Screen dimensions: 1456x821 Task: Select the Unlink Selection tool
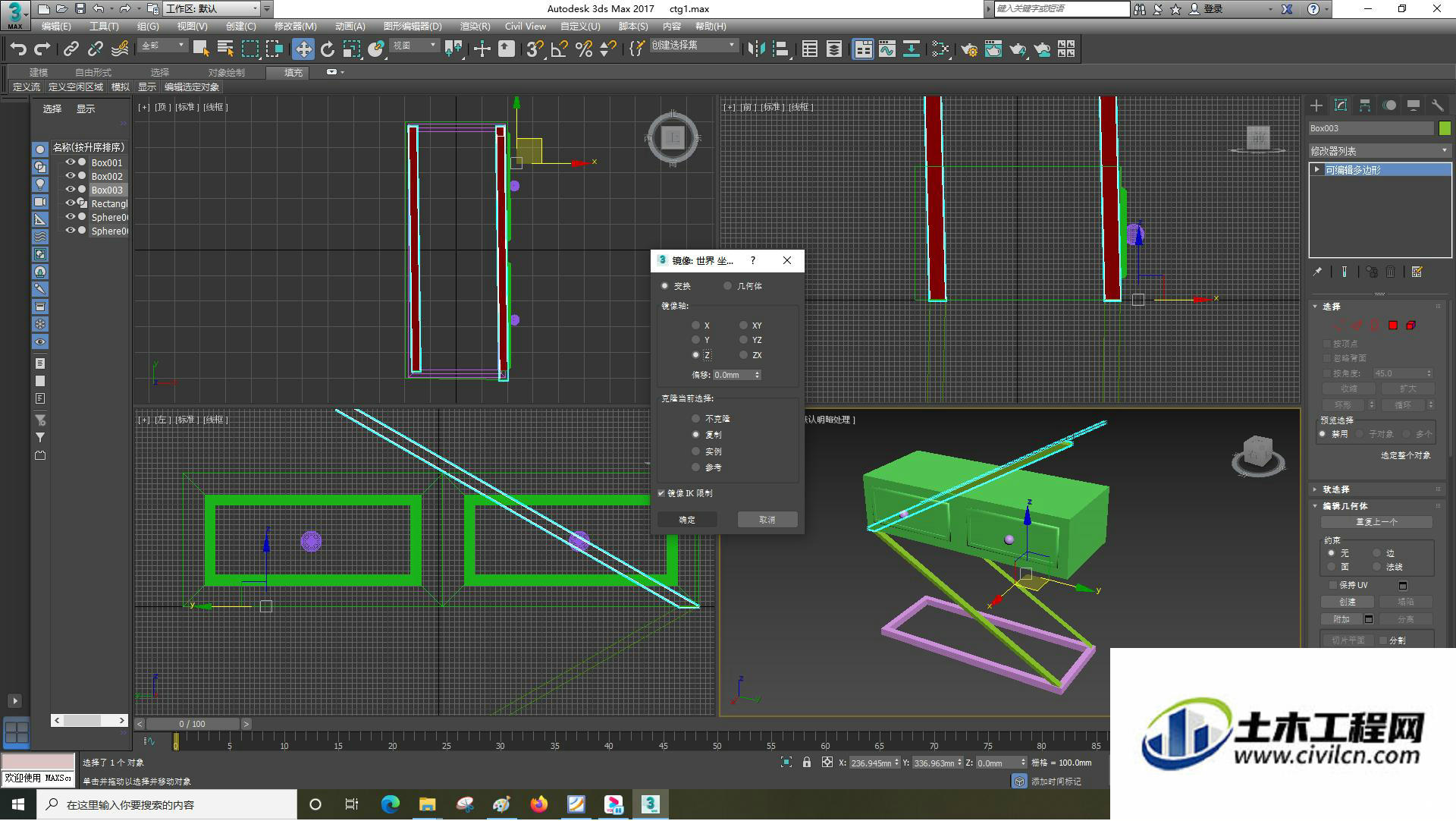click(x=95, y=49)
